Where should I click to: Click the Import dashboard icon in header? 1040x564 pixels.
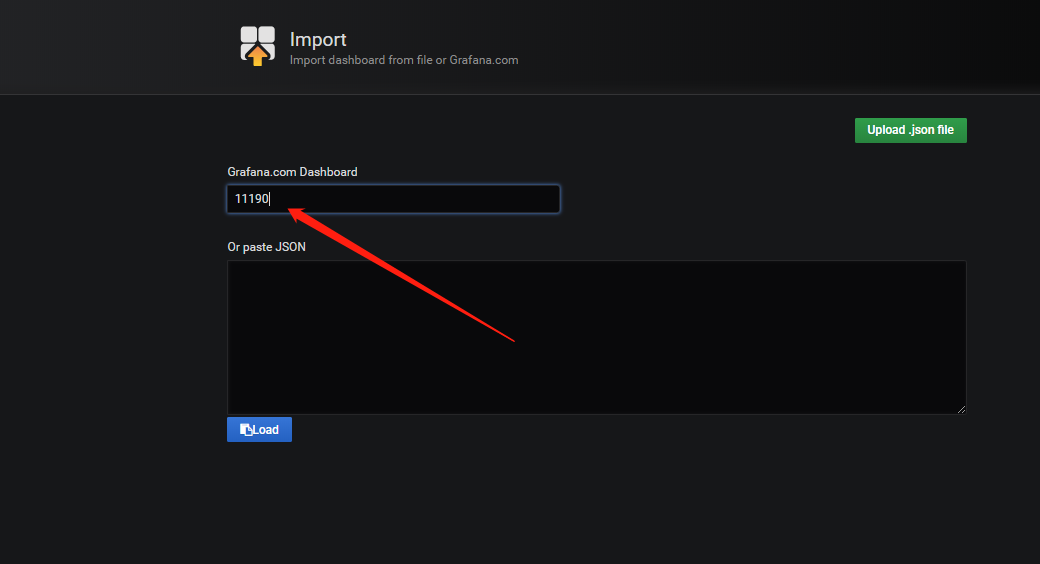click(257, 46)
